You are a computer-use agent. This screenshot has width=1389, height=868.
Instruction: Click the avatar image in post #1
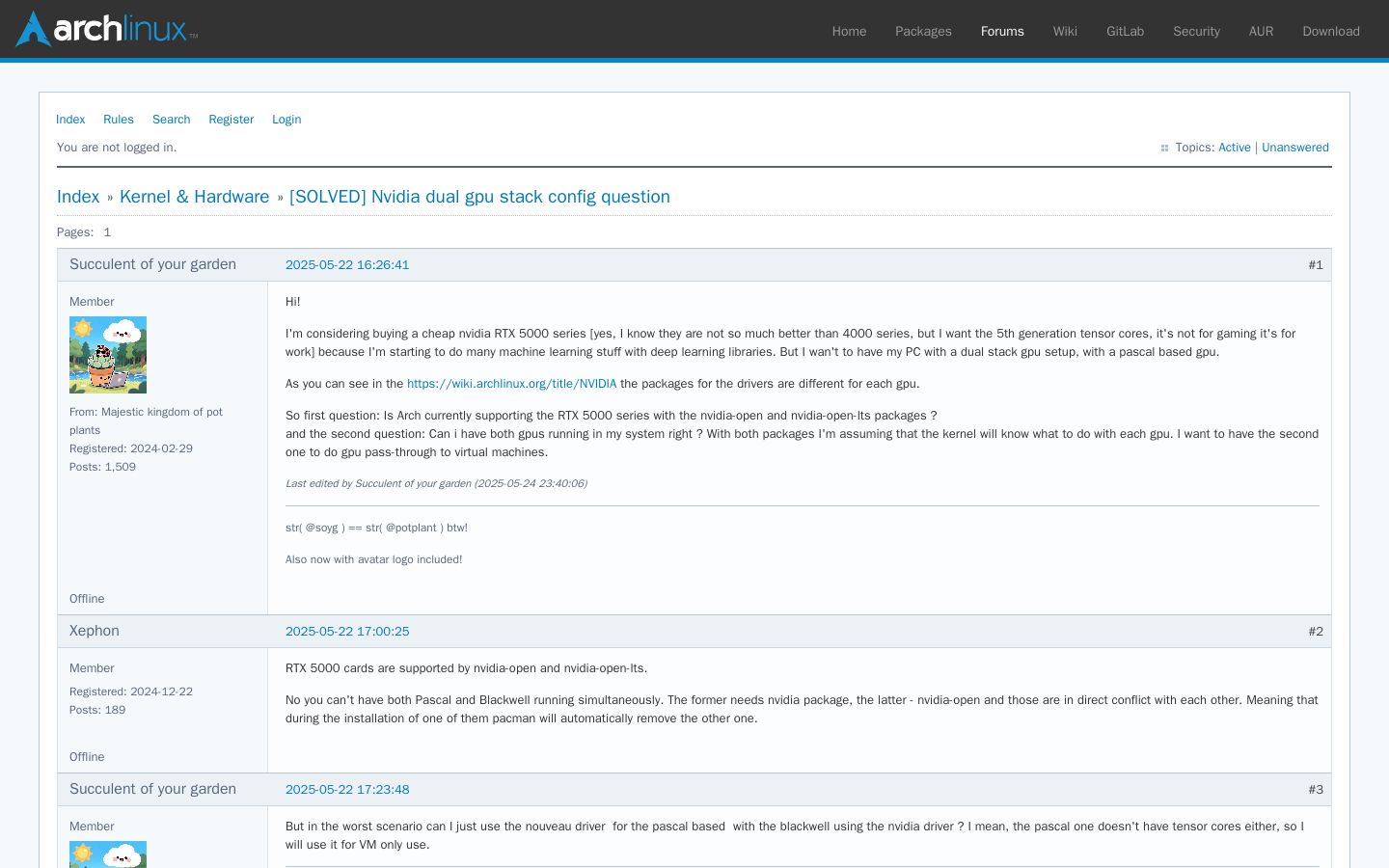coord(108,355)
